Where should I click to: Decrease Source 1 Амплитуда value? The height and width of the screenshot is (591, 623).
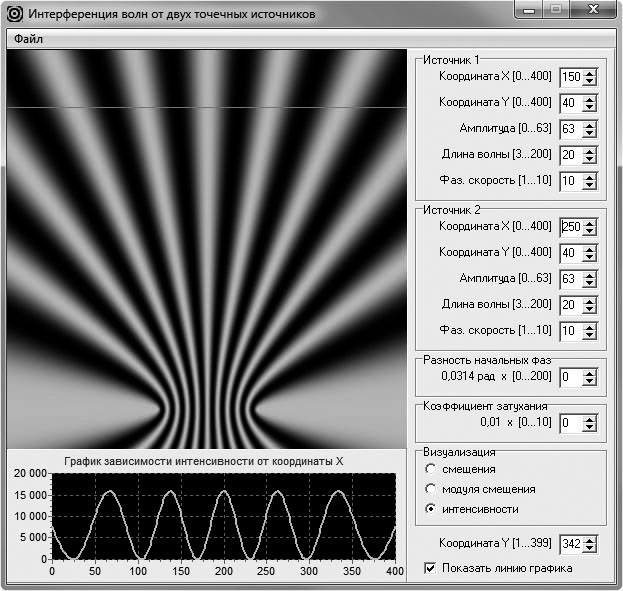tap(590, 134)
